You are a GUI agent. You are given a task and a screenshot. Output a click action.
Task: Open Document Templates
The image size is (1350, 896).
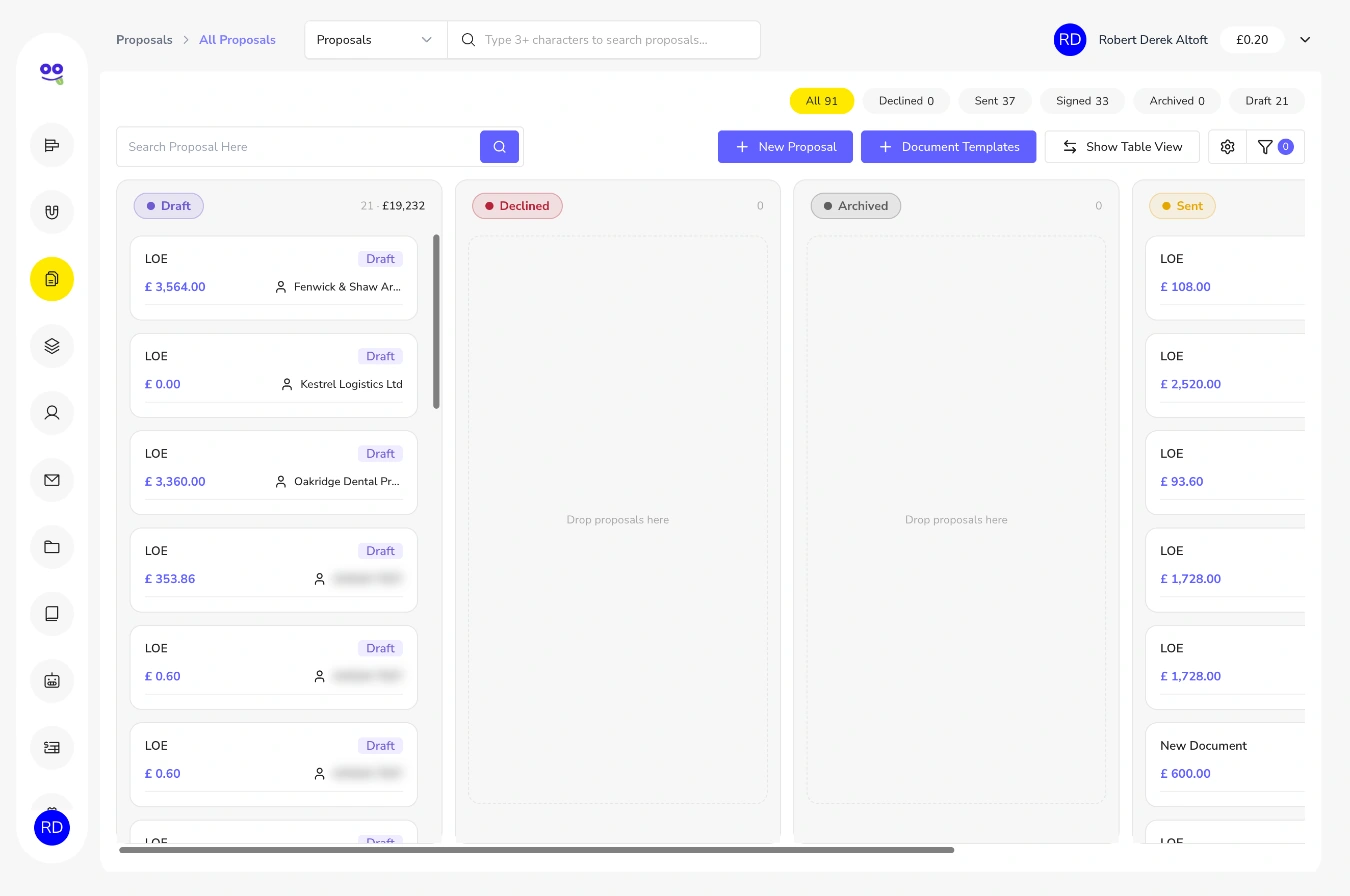click(948, 147)
